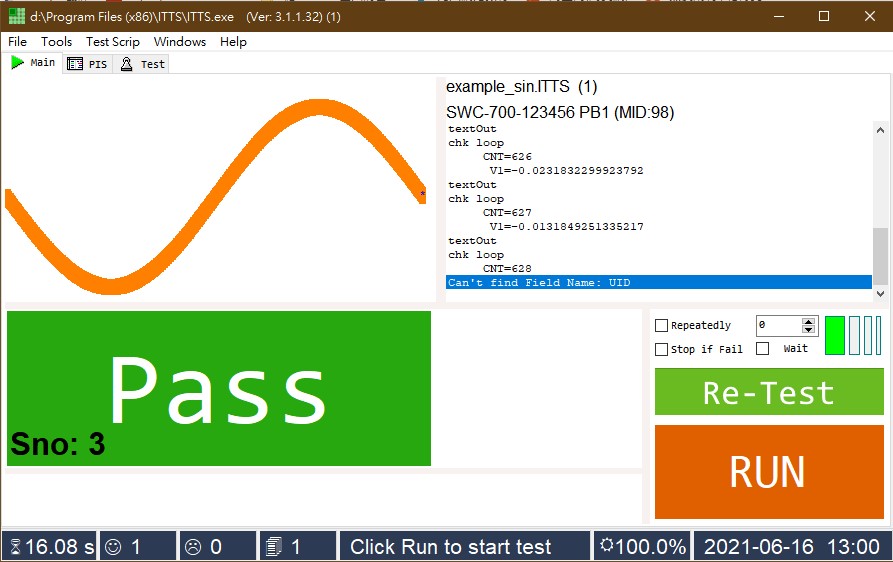Click the hourglass elapsed time icon
Viewport: 893px width, 562px height.
tap(15, 547)
